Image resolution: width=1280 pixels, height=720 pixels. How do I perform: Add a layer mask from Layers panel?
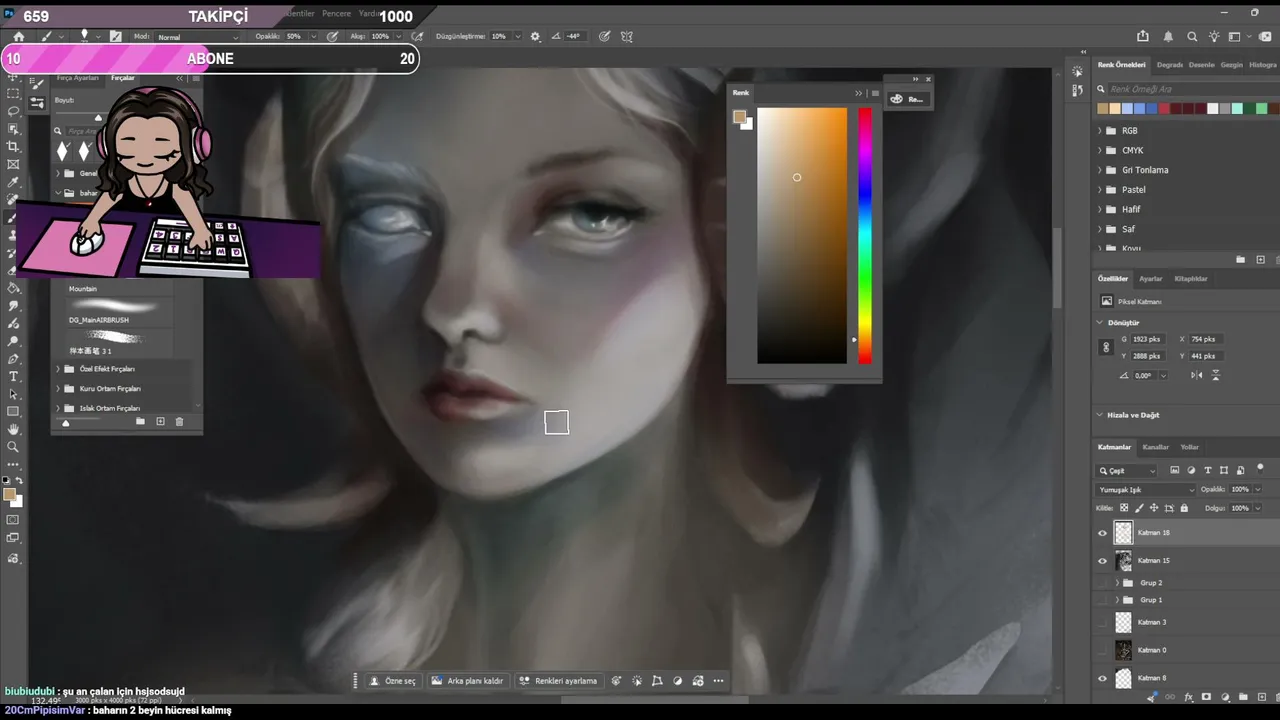[x=1207, y=697]
